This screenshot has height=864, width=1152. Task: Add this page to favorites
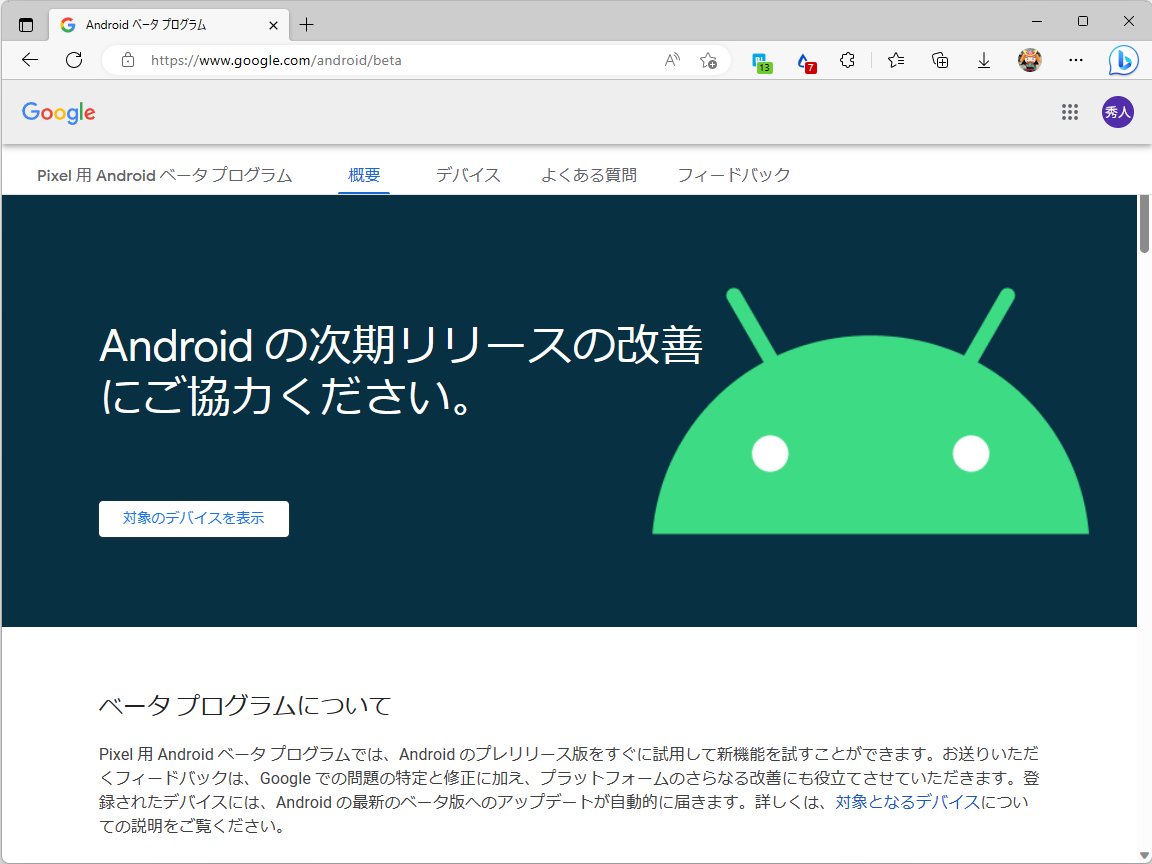tap(709, 60)
